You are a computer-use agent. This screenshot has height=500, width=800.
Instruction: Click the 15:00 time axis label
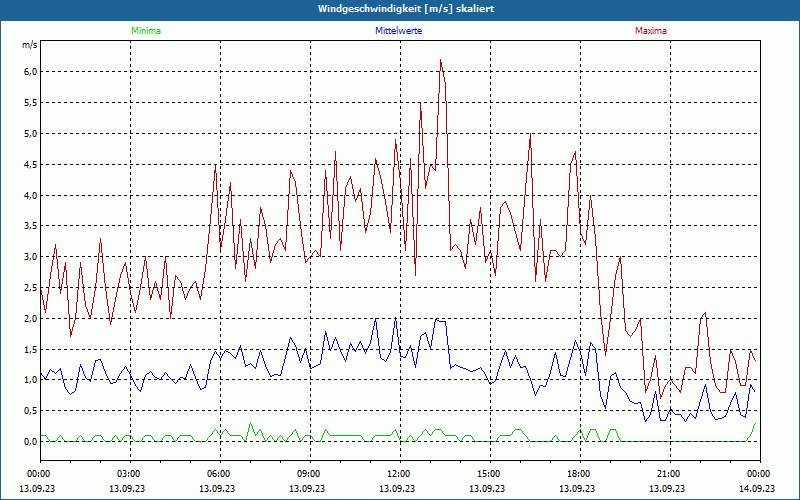point(490,474)
